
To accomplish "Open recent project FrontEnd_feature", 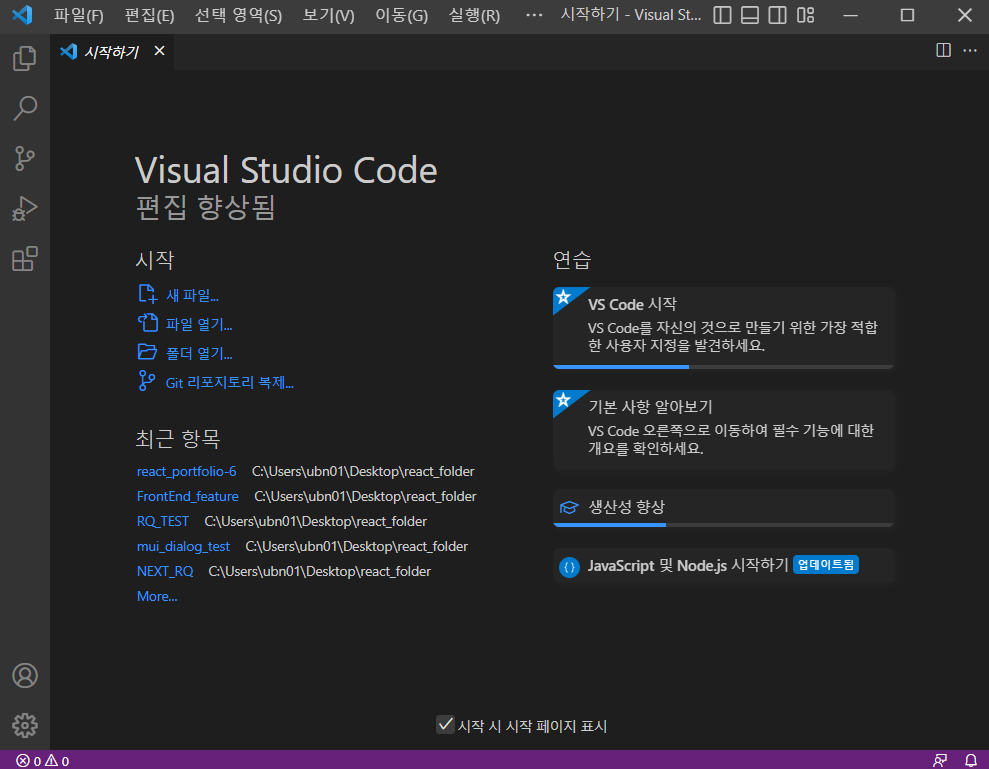I will 188,496.
